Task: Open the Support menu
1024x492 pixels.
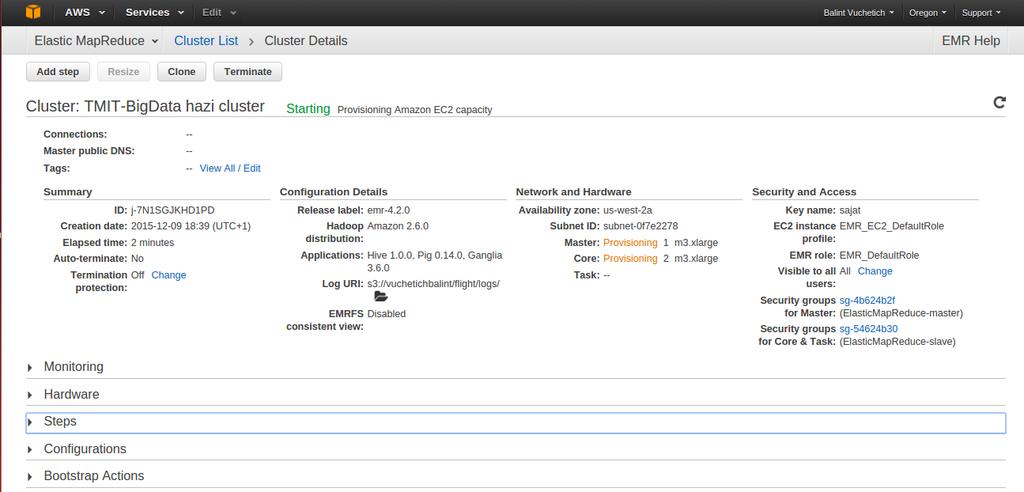Action: 982,12
